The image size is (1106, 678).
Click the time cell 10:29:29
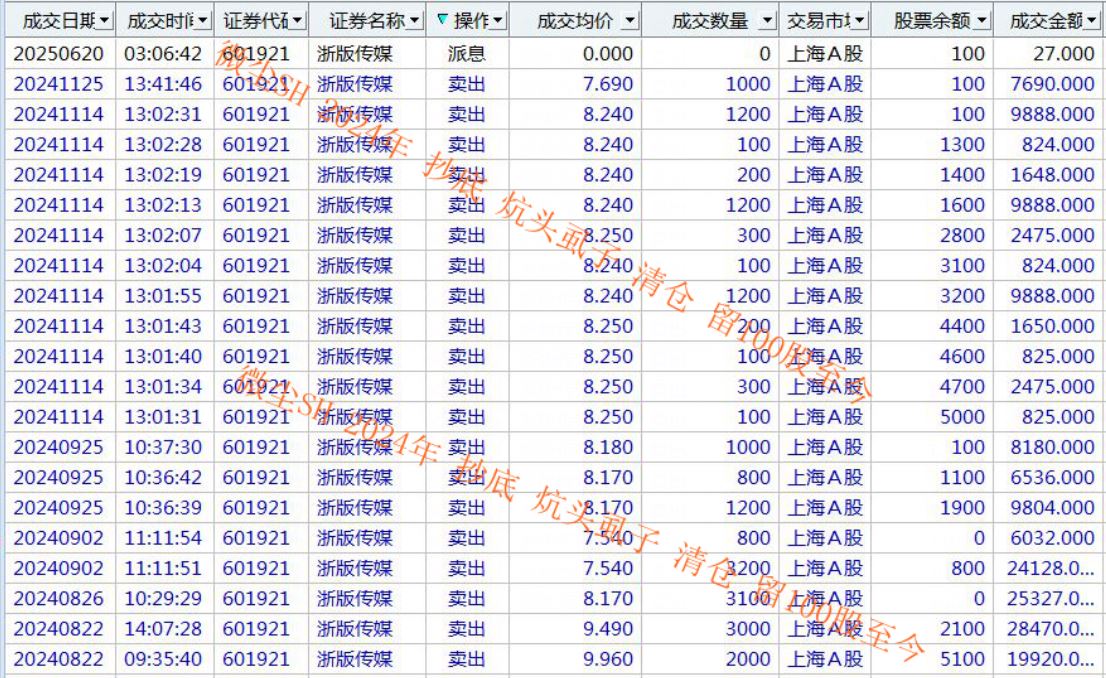(x=163, y=598)
